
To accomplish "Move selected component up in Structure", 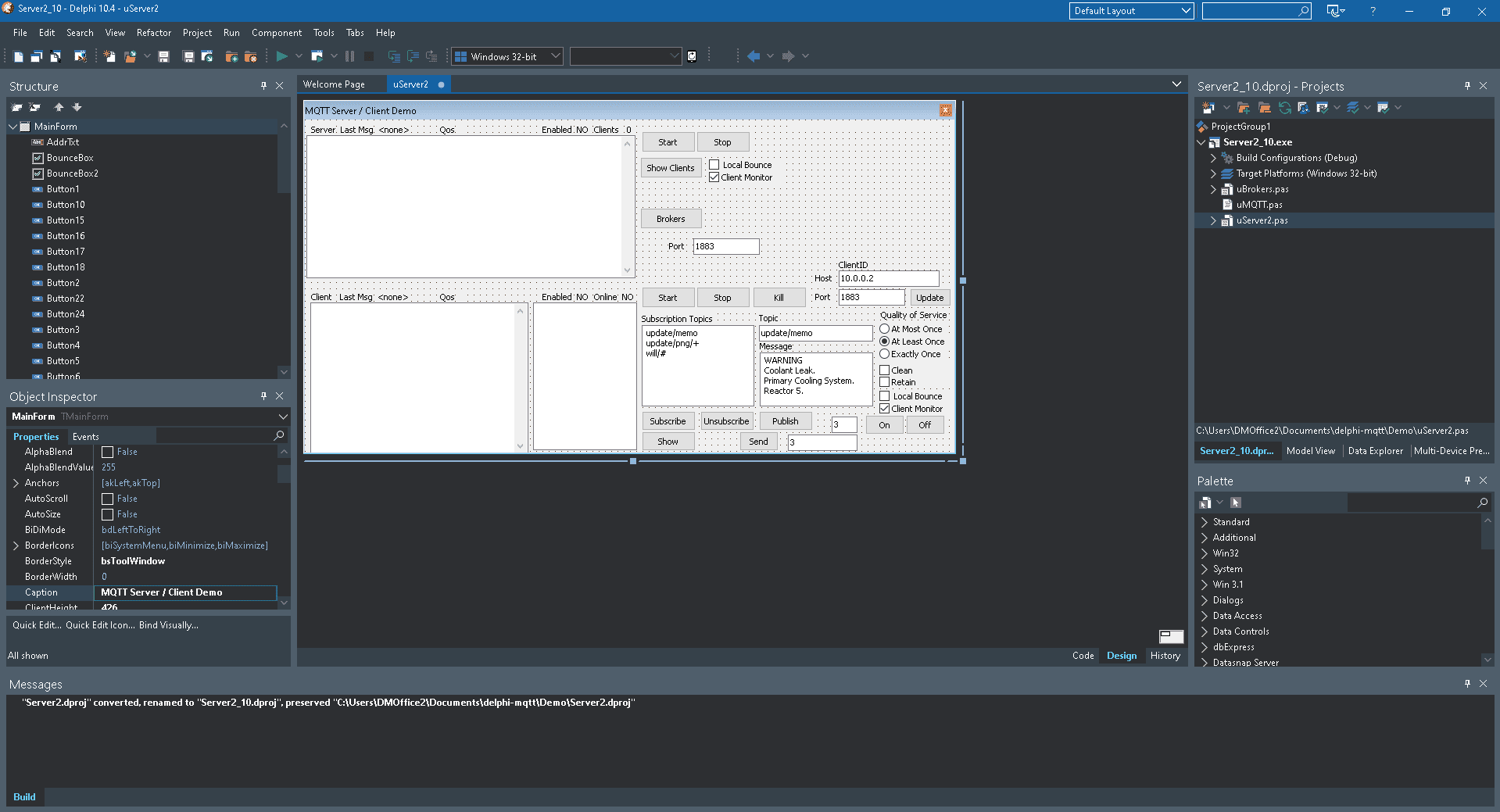I will pos(59,107).
